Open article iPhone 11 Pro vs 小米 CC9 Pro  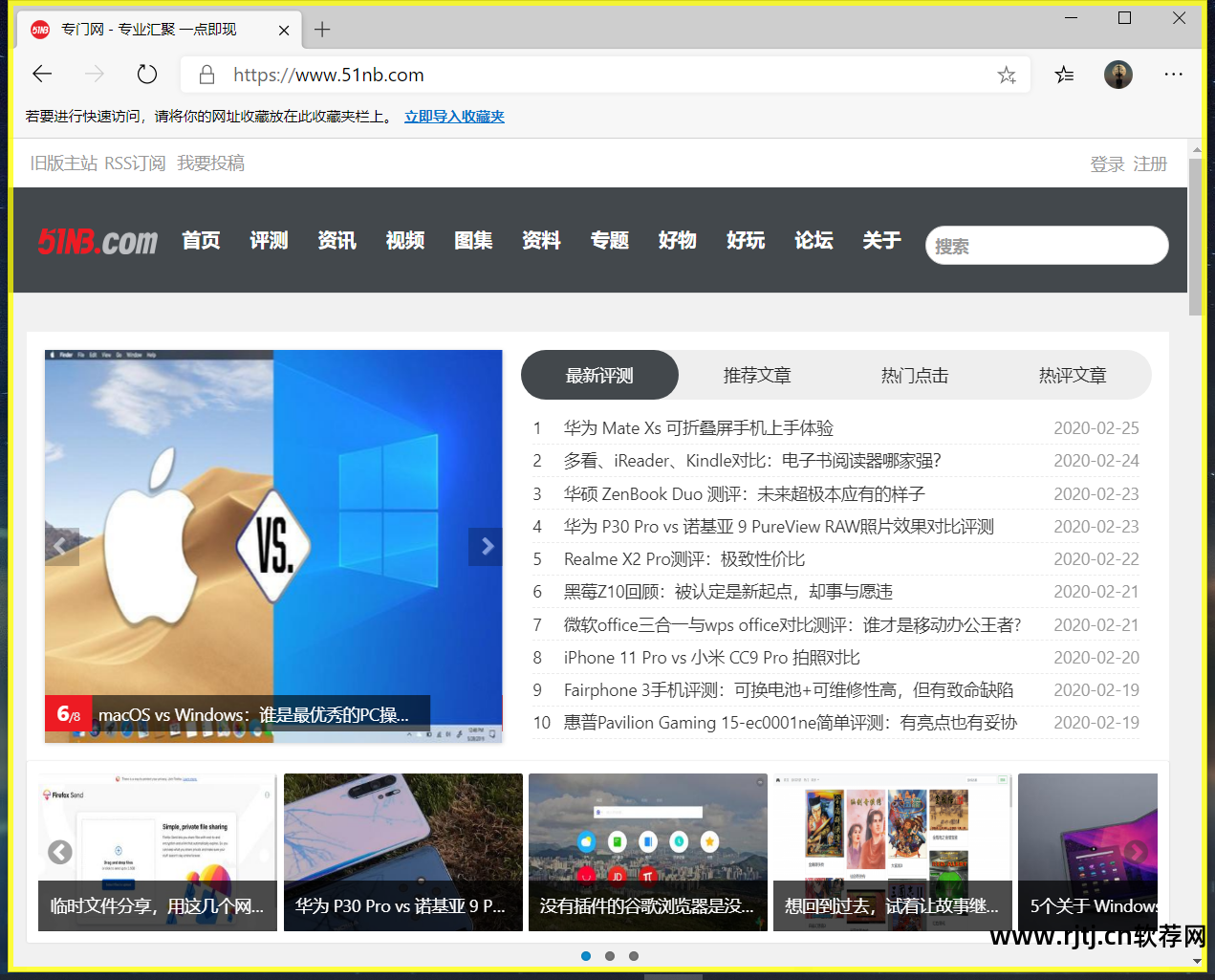coord(712,658)
